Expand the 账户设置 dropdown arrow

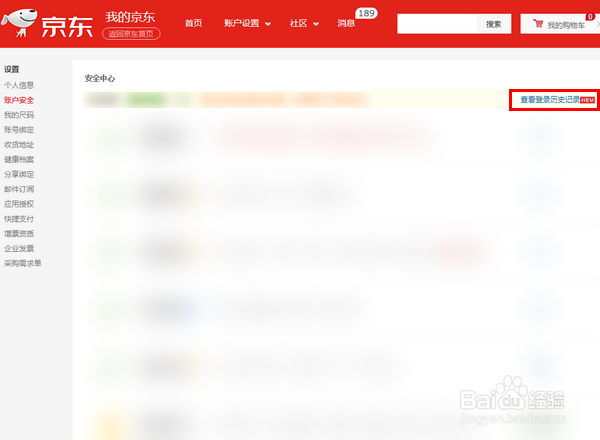tap(268, 24)
